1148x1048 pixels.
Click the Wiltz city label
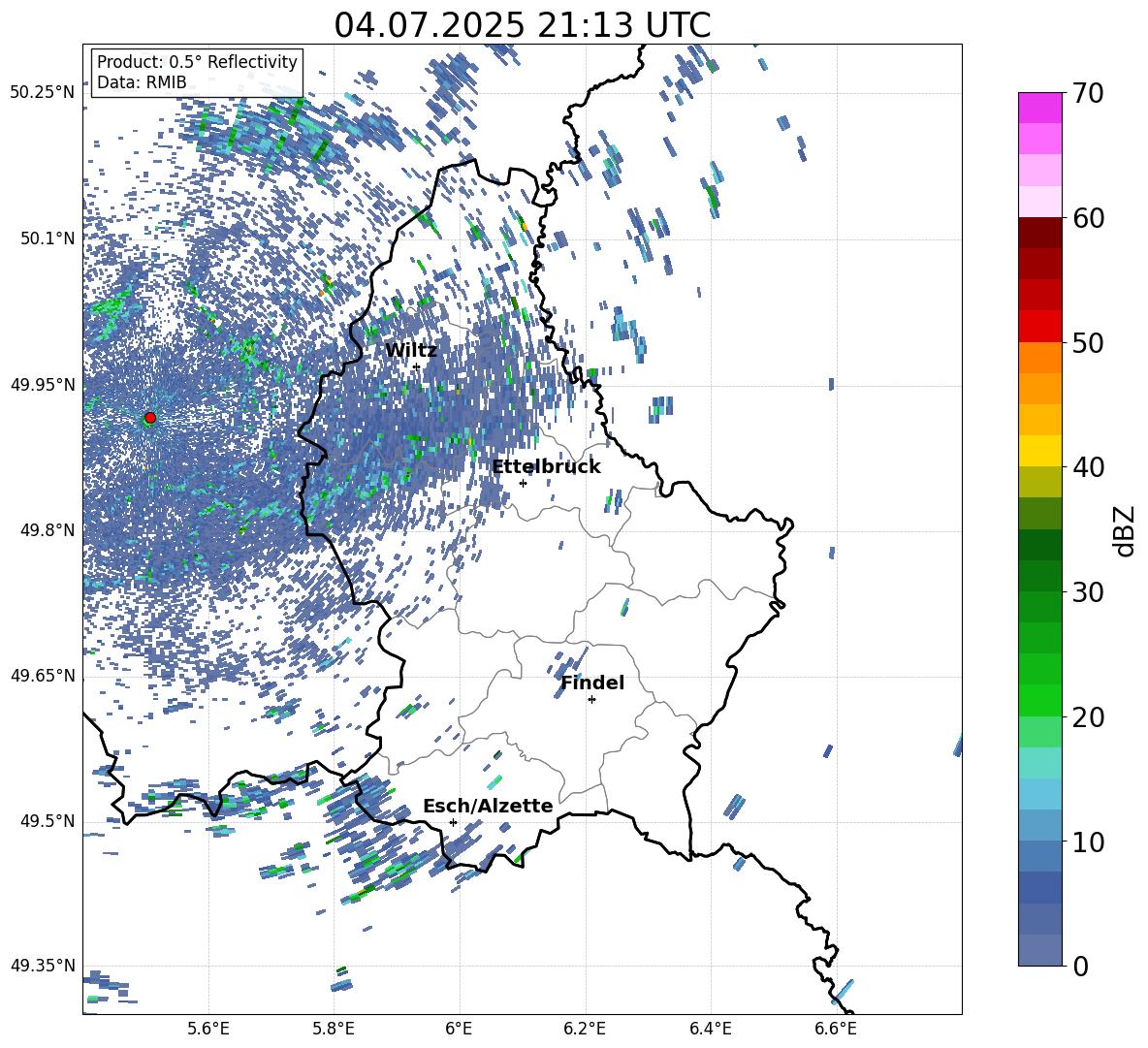coord(411,351)
